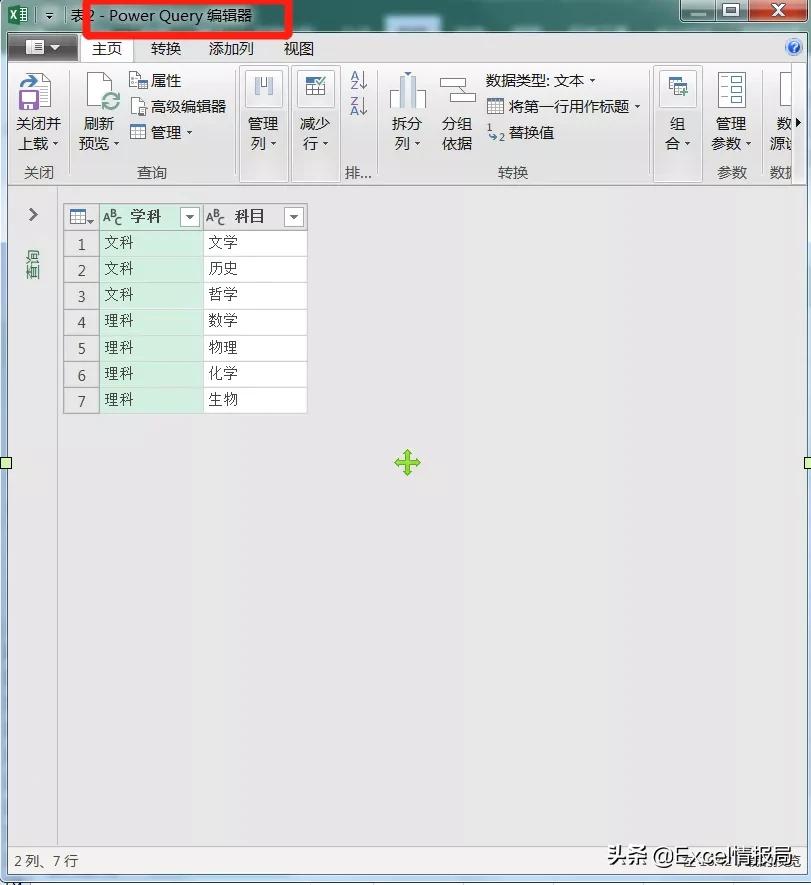Image resolution: width=811 pixels, height=885 pixels.
Task: Click the cell 数学
Action: [x=255, y=322]
